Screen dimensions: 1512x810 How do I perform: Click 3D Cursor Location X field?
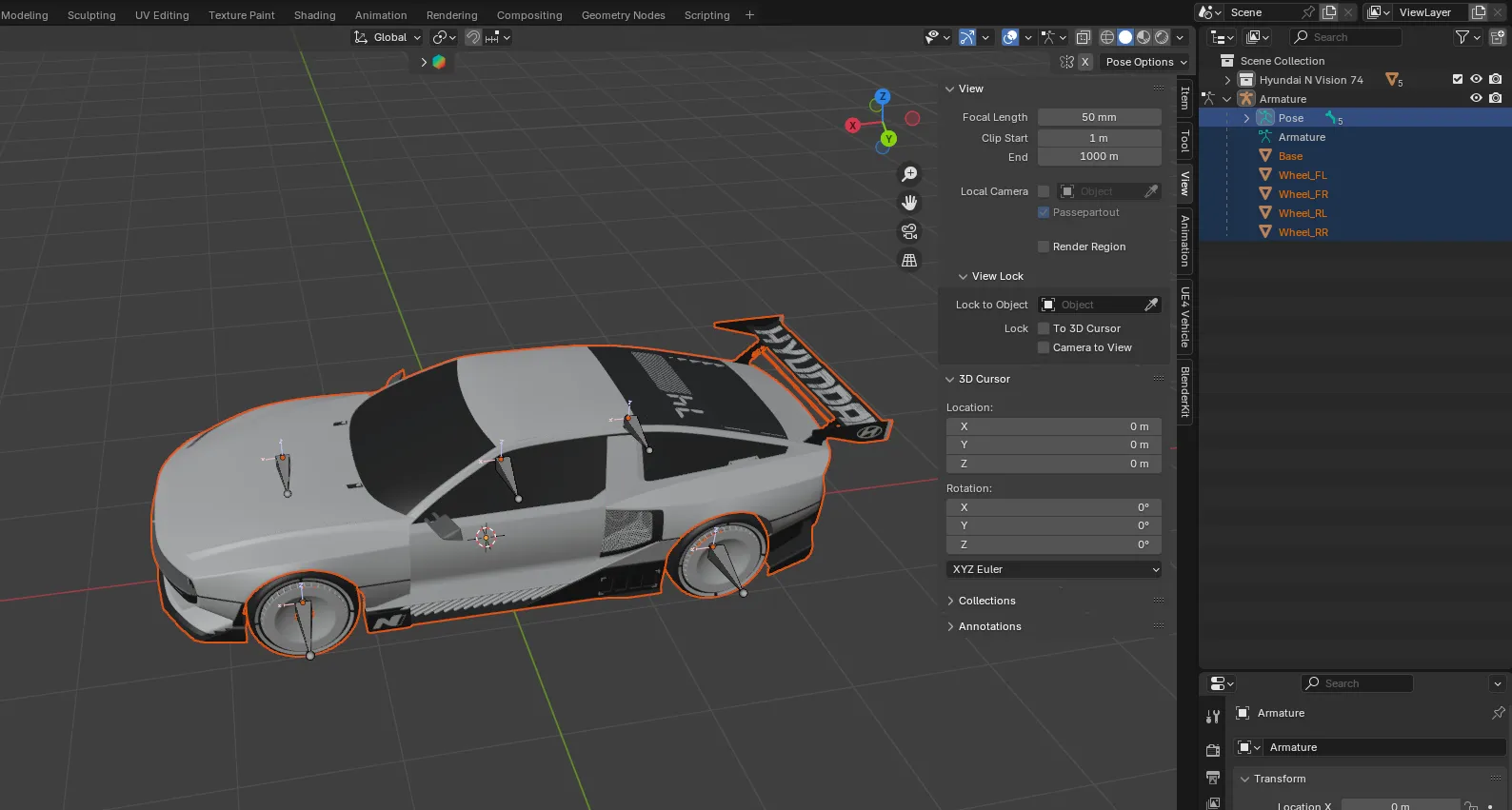click(x=1054, y=426)
